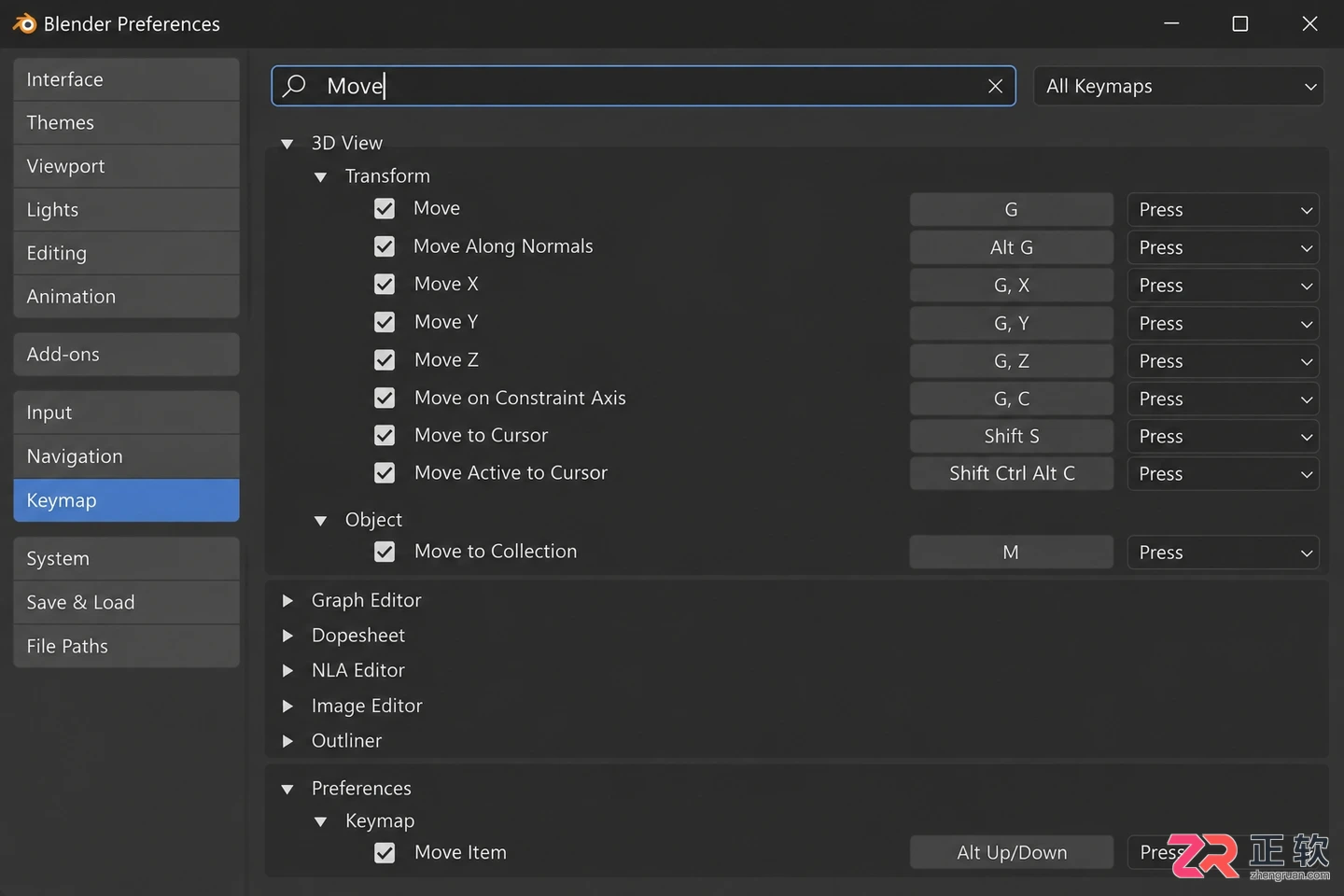Open the Add-ons preferences tab

[x=126, y=355]
